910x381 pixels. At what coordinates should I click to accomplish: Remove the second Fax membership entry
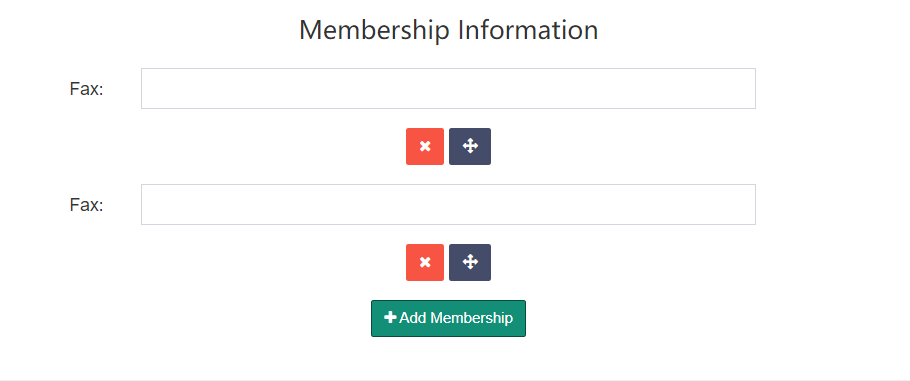pyautogui.click(x=425, y=263)
